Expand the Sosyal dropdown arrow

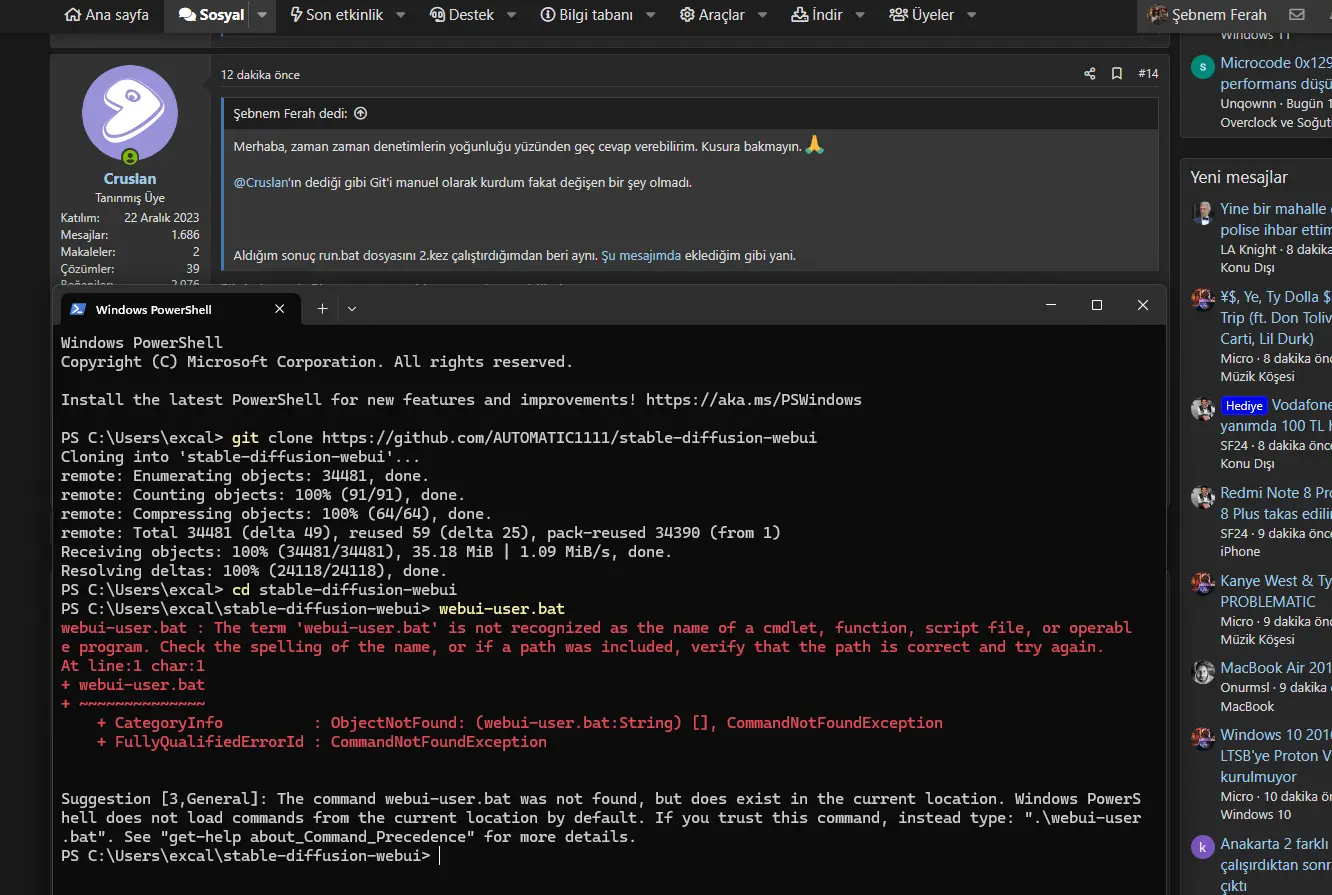(x=262, y=15)
